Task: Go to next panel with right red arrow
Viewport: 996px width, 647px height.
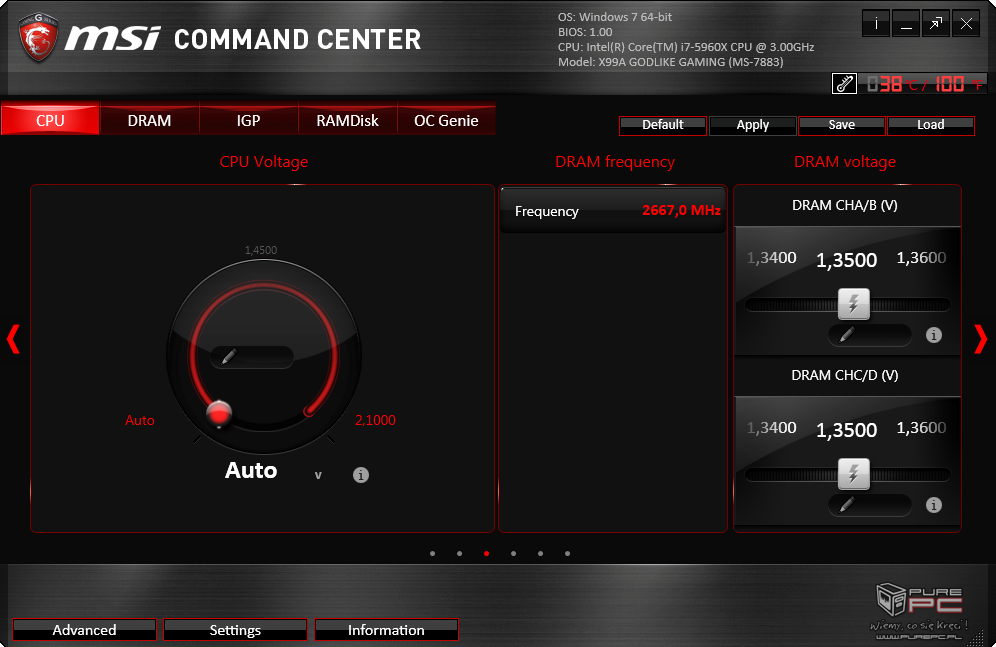Action: click(980, 339)
